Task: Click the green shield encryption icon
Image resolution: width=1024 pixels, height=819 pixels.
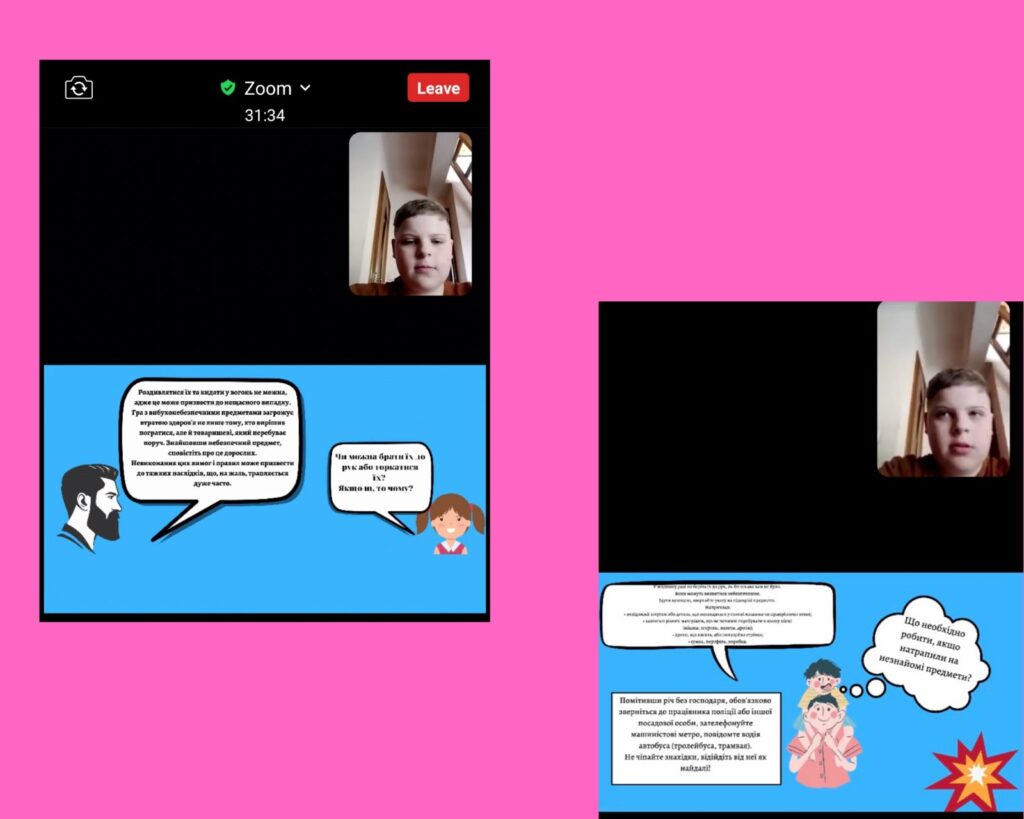Action: (x=228, y=88)
